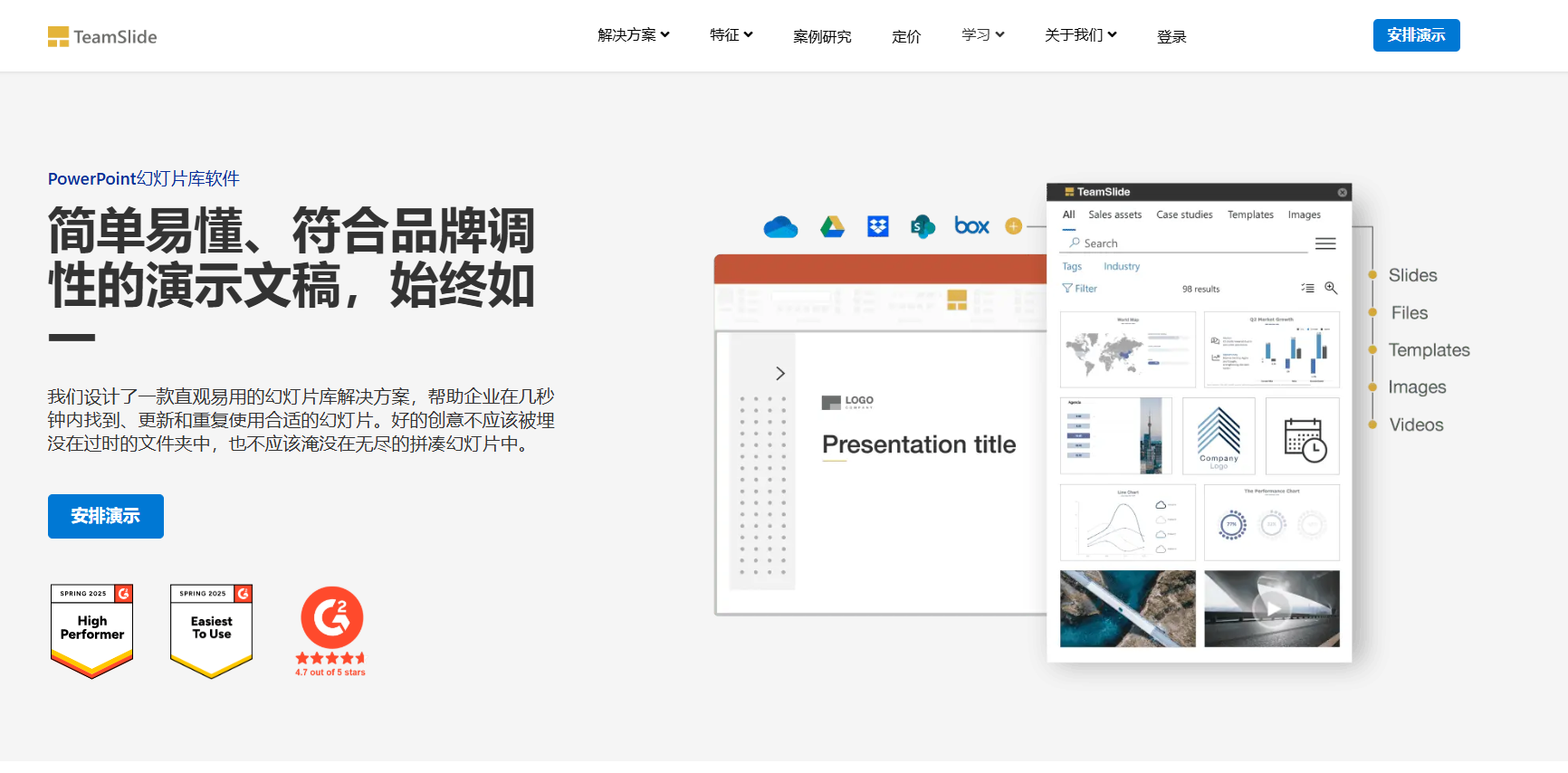The width and height of the screenshot is (1568, 773).
Task: Click the Box logo icon
Action: tap(971, 226)
